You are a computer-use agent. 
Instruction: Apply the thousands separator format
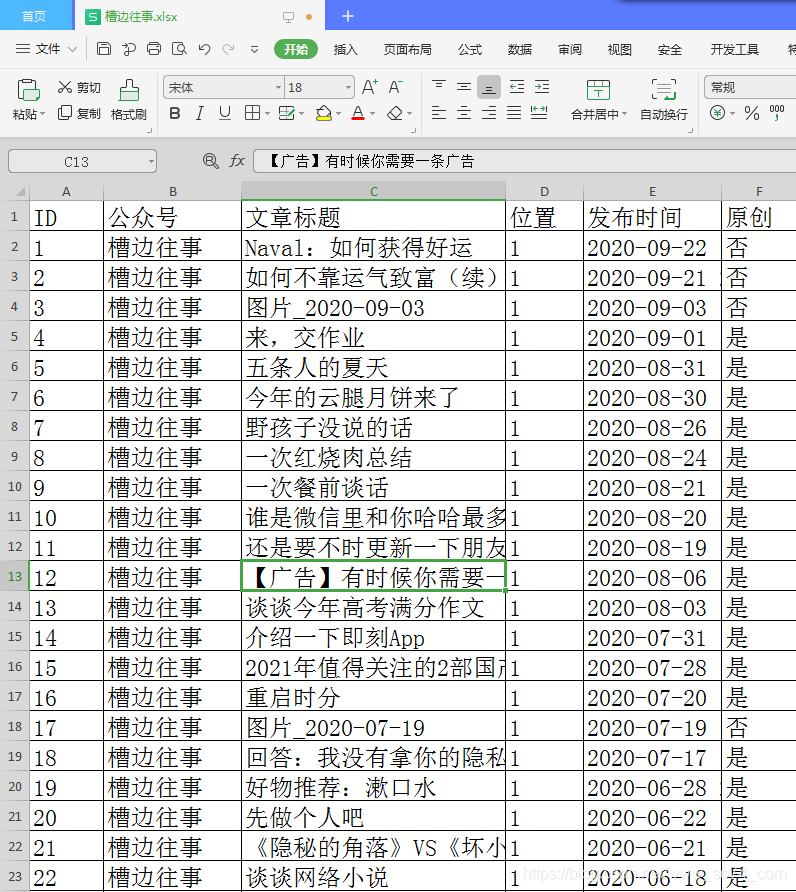(x=777, y=112)
